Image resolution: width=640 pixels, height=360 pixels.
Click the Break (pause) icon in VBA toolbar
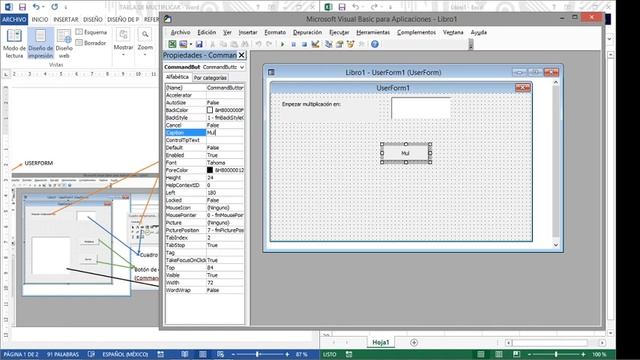tap(293, 44)
